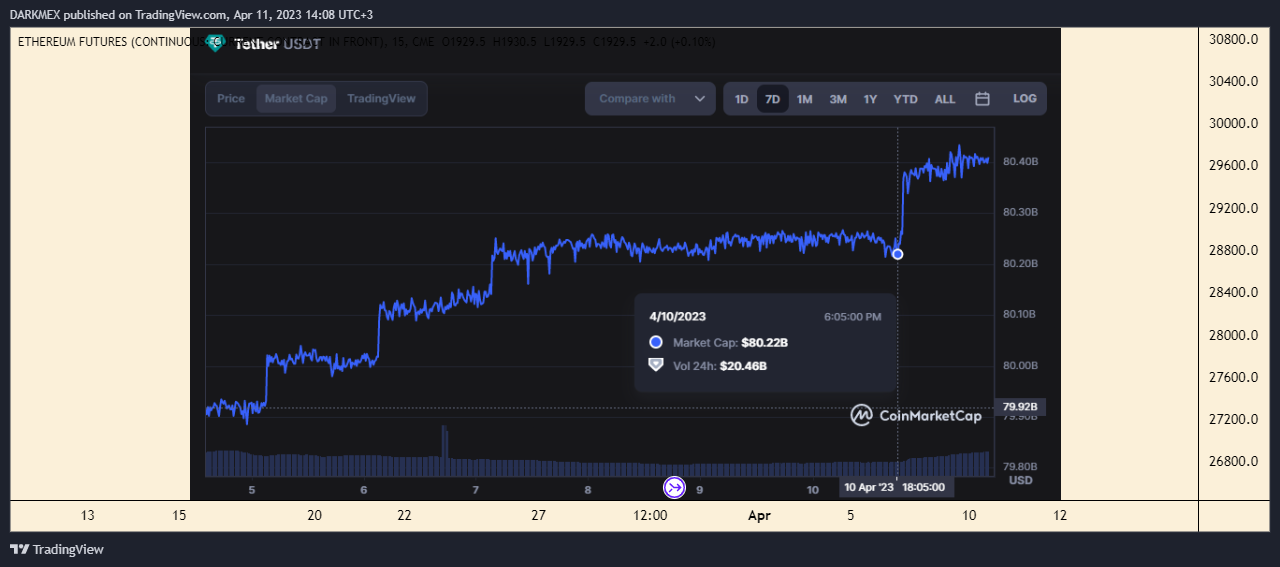Click the volume spike bar near 7

(445, 451)
